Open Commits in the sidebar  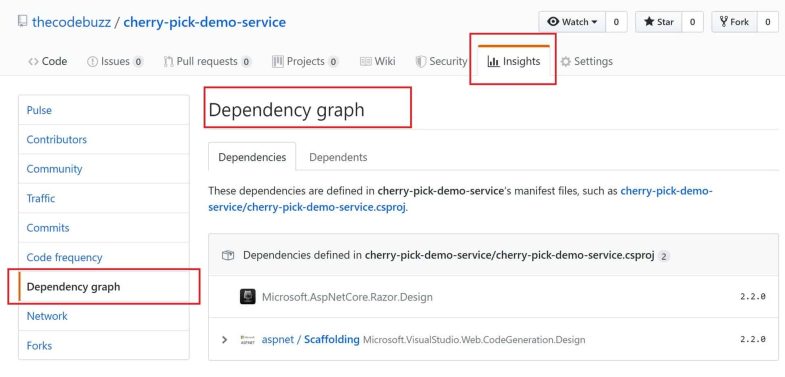[x=104, y=228]
